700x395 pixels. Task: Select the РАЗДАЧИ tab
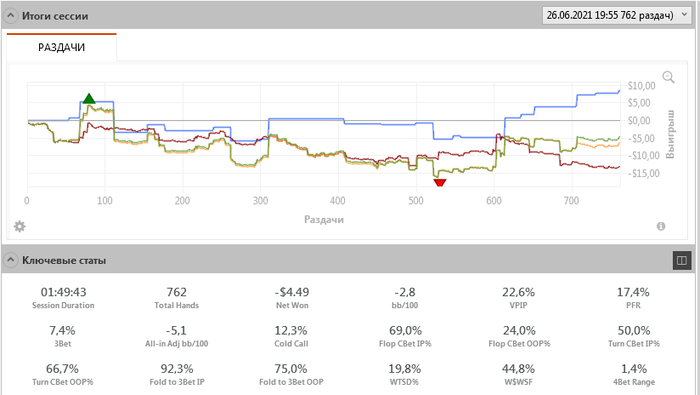click(61, 47)
